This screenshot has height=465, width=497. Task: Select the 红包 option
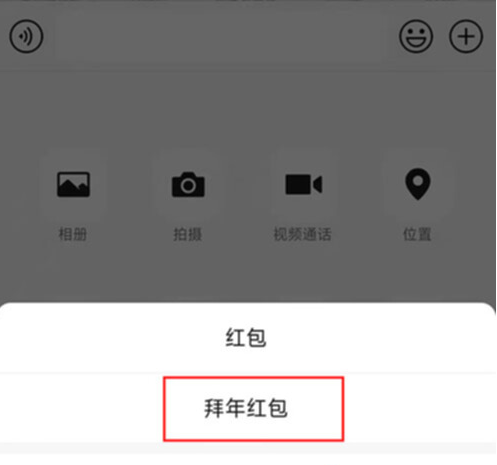click(x=246, y=338)
